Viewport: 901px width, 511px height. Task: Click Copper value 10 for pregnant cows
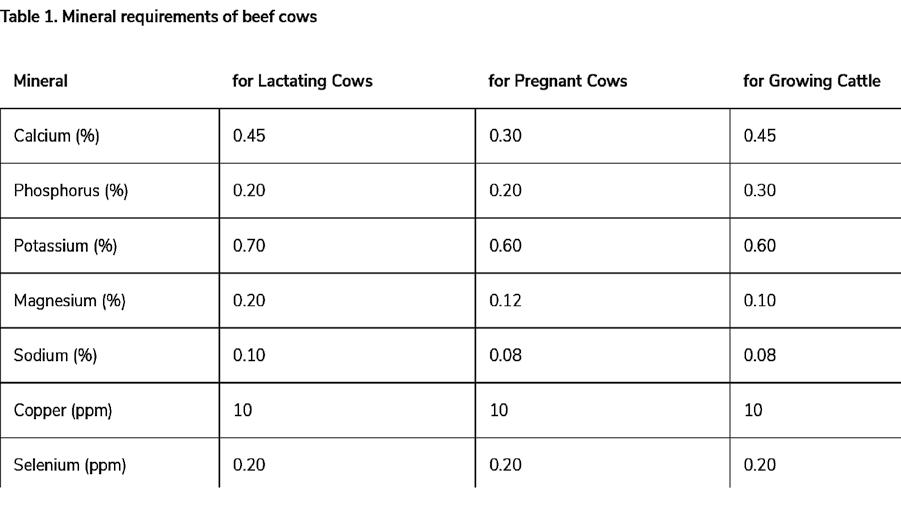click(x=499, y=410)
